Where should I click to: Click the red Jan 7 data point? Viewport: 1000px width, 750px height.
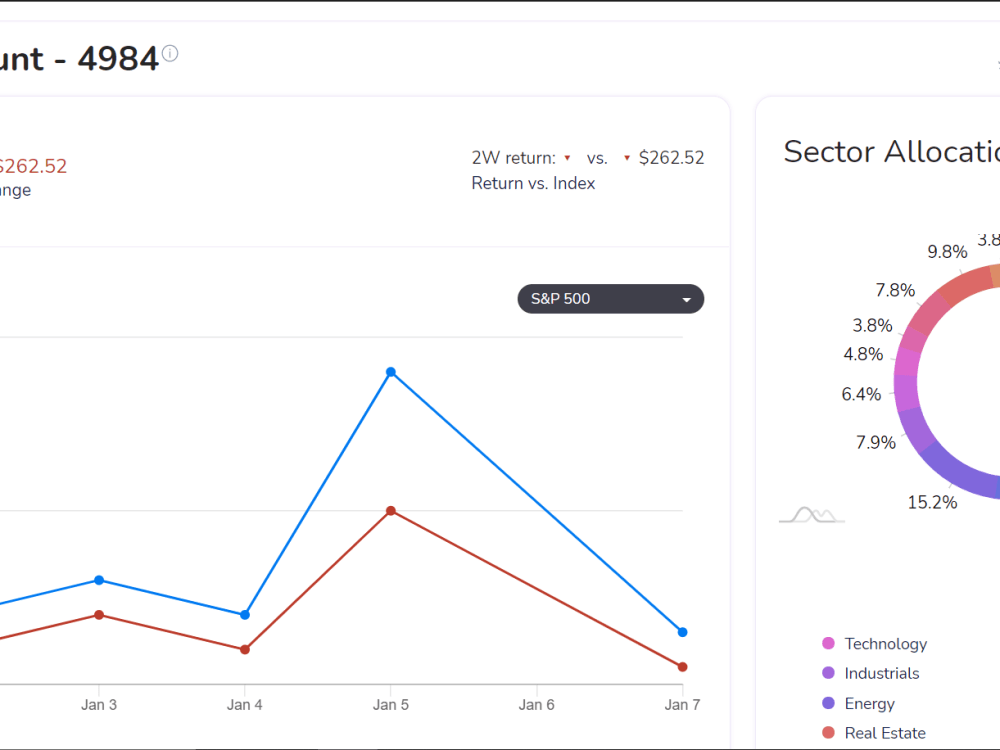coord(682,667)
